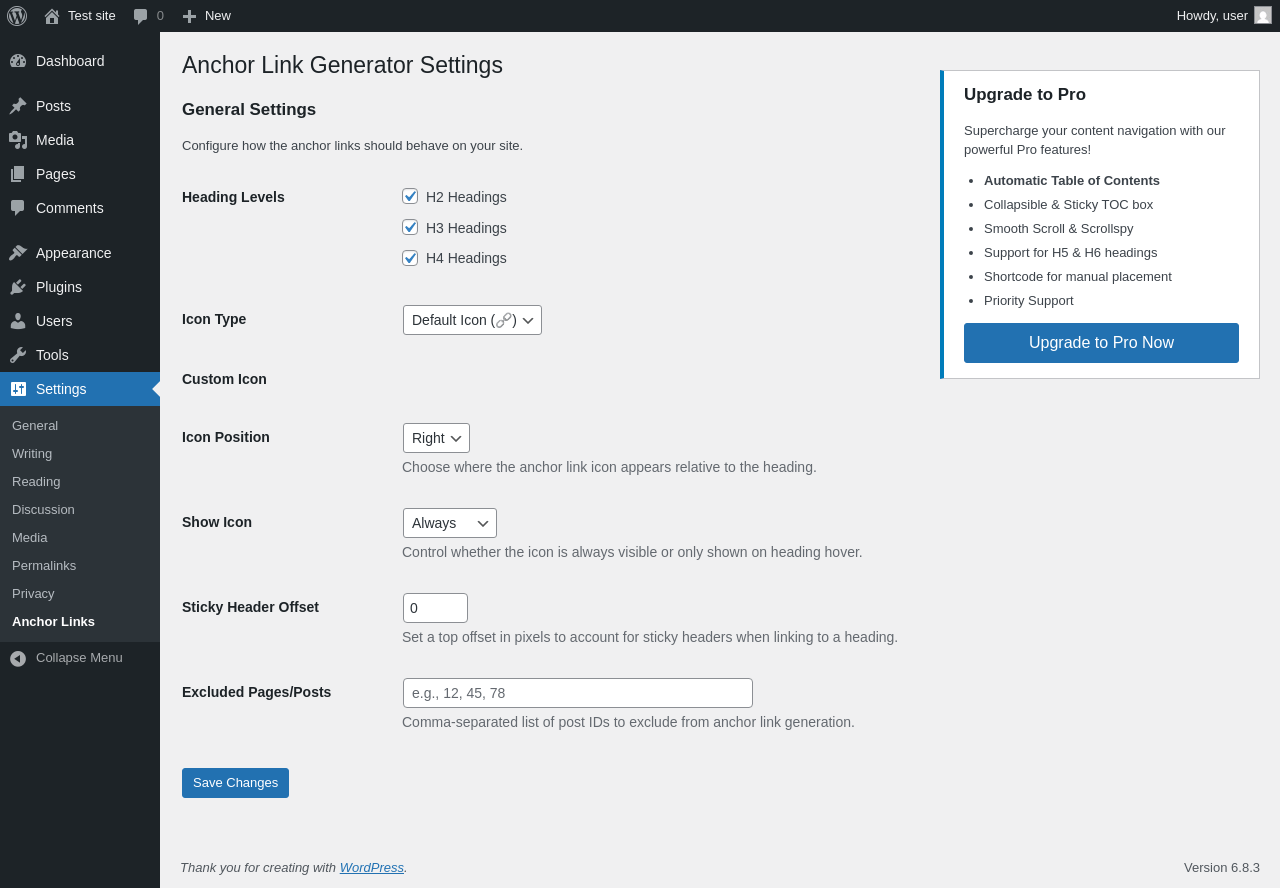Click the Upgrade to Pro Now button
1280x888 pixels.
coord(1101,343)
